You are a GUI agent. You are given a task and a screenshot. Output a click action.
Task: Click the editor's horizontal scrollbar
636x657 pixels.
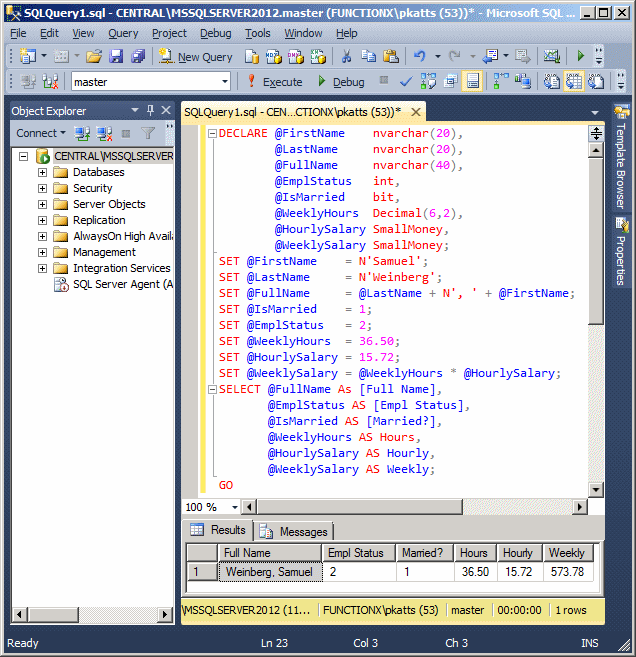[414, 507]
